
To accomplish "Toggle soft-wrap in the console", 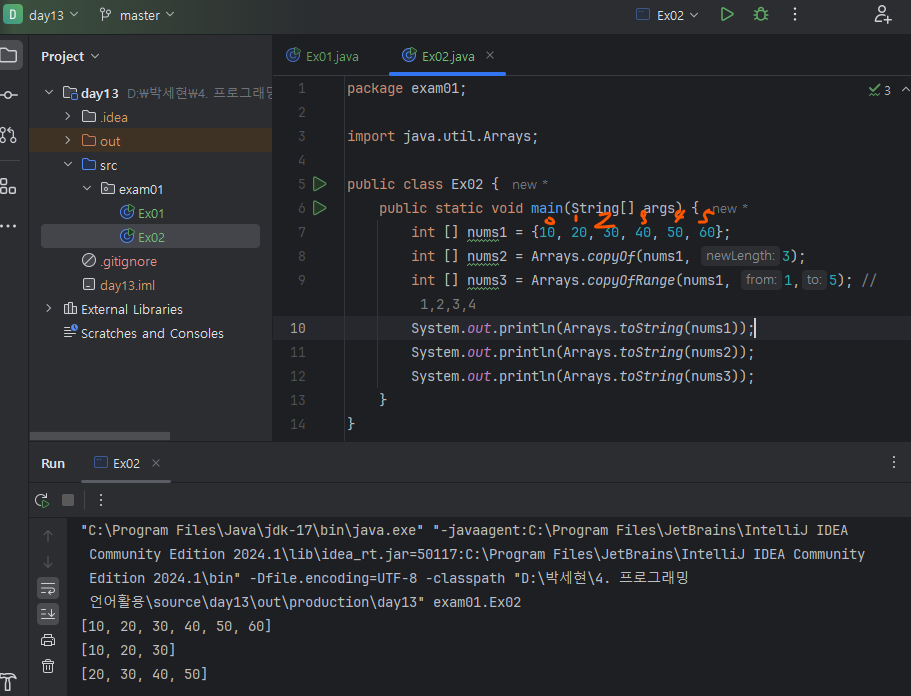I will pos(48,587).
